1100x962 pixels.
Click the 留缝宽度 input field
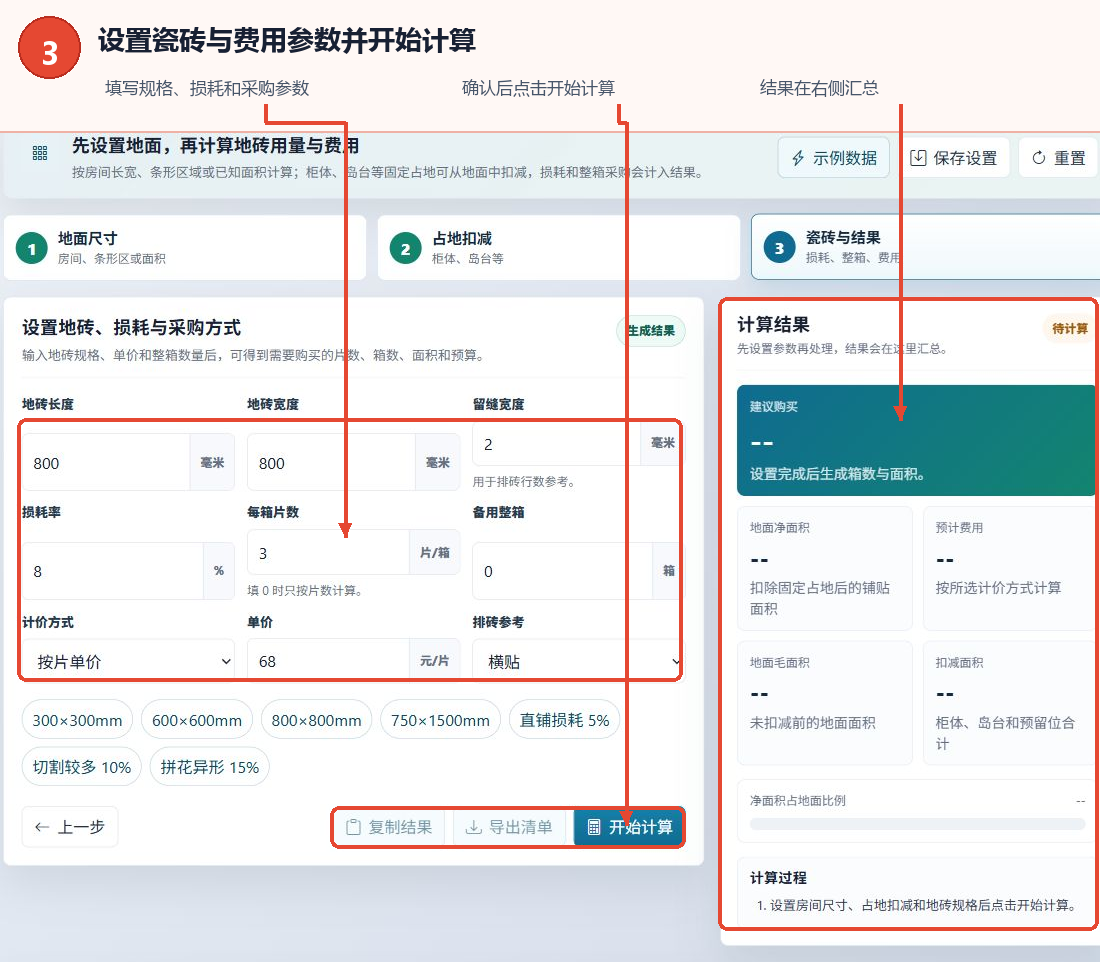[557, 444]
